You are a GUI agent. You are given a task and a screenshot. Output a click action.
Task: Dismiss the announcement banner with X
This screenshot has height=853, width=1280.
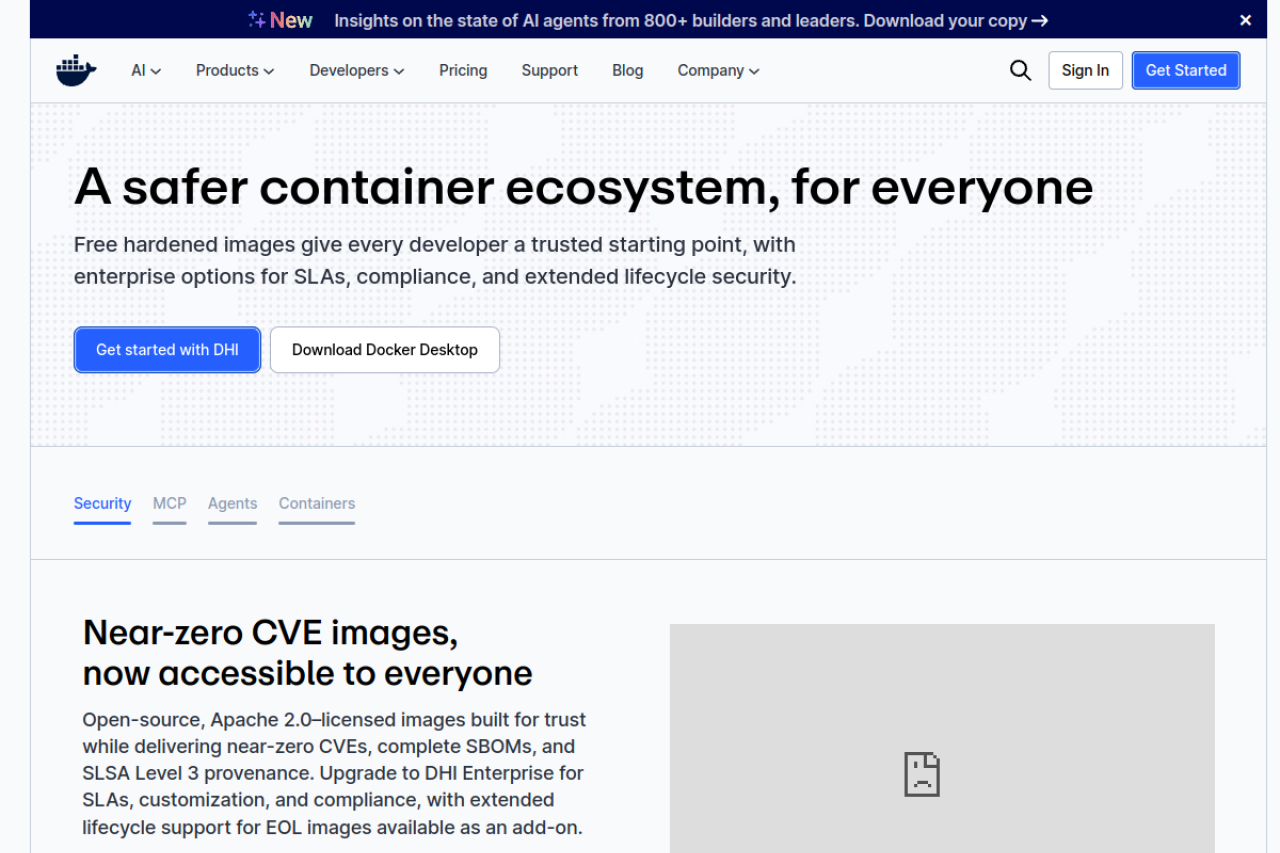click(1245, 20)
